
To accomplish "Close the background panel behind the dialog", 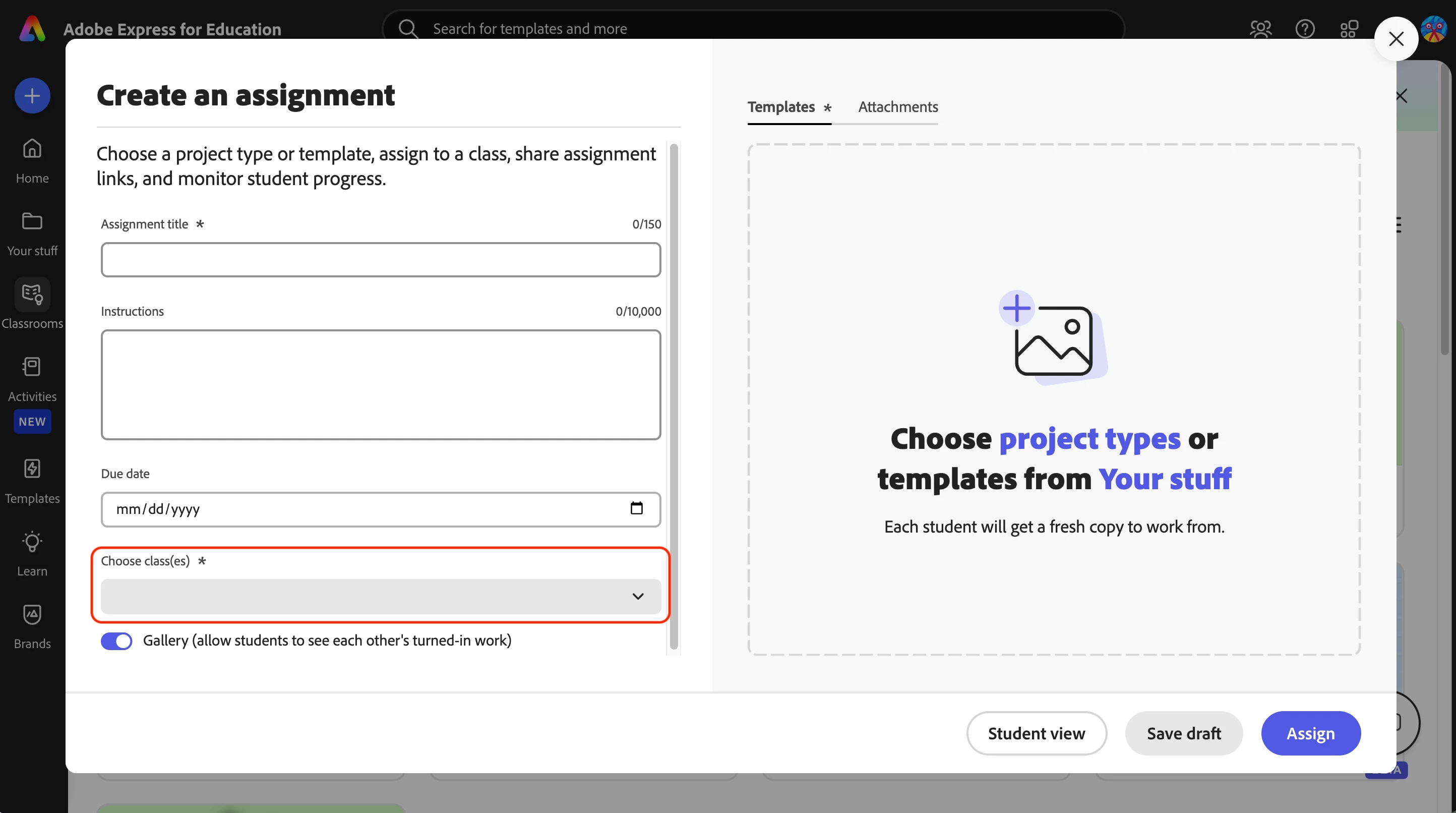I will (x=1402, y=96).
